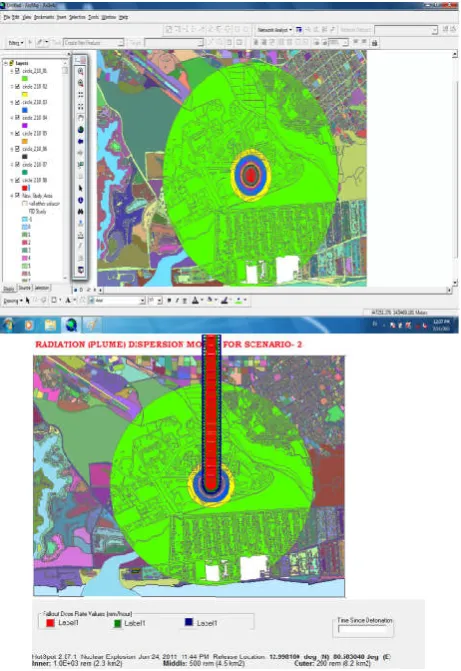Viewport: 461px width, 671px height.
Task: Toggle visibility of circle_210_03 layer
Action: (x=17, y=102)
